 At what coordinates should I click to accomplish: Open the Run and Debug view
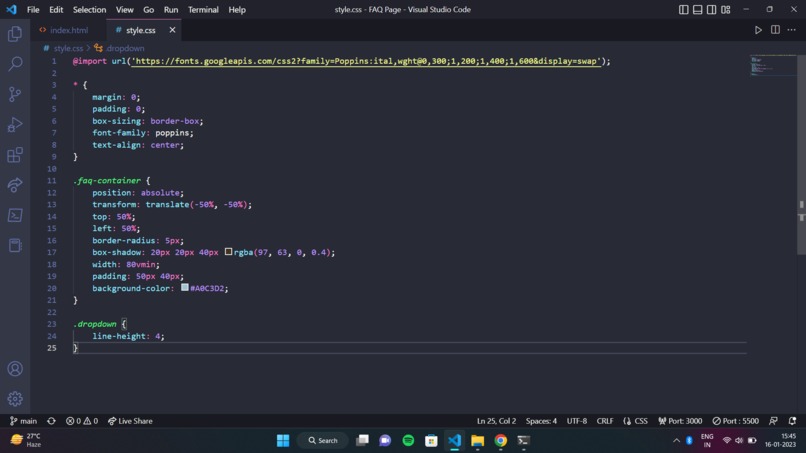click(15, 124)
